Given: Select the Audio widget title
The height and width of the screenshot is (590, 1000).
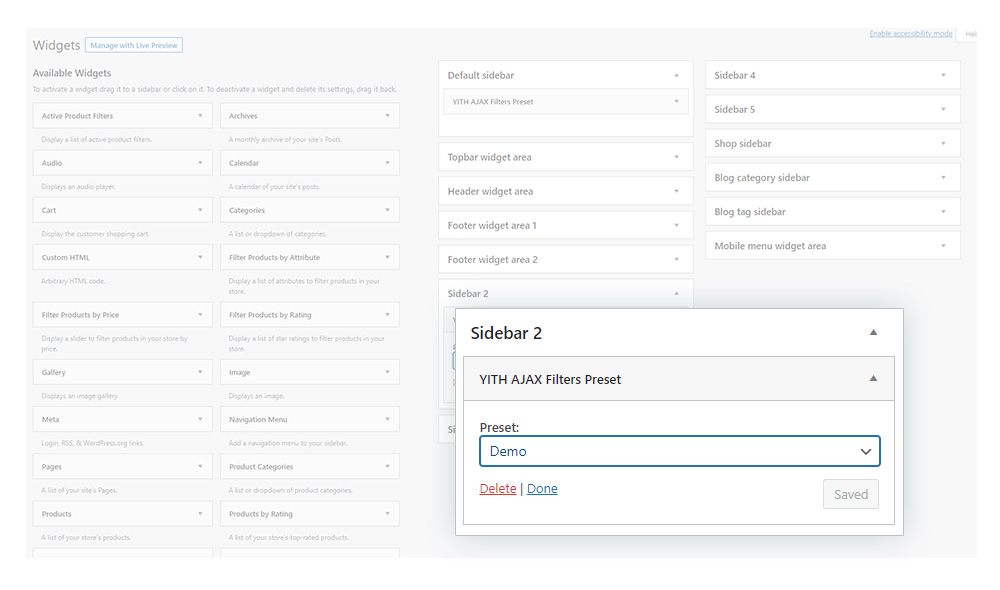Looking at the screenshot, I should 52,163.
